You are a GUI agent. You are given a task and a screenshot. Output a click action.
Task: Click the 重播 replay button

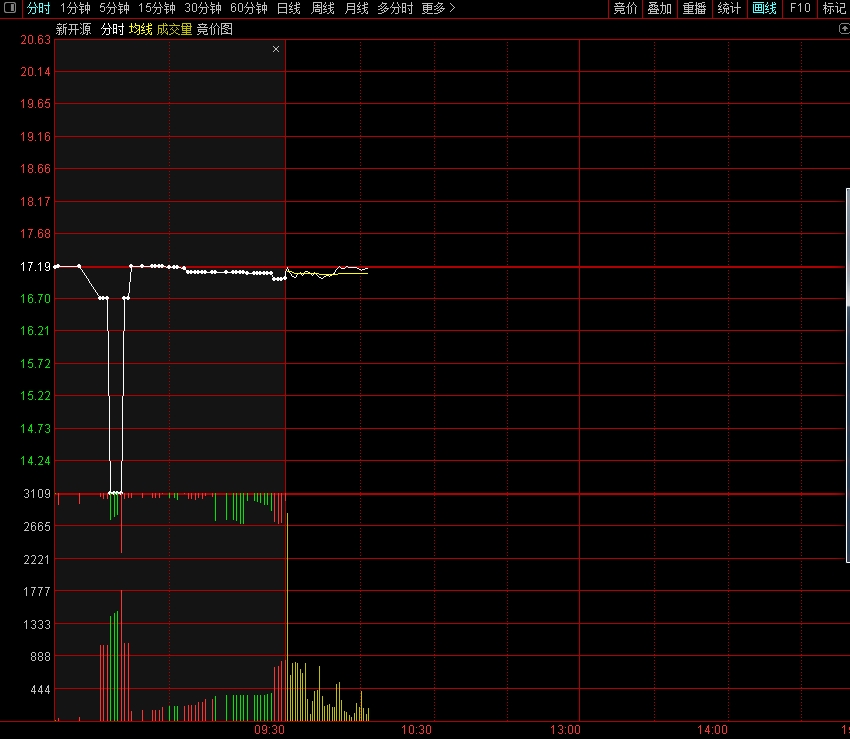[694, 8]
